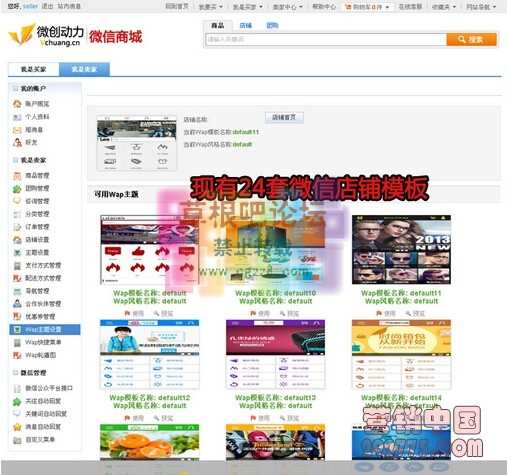Click 预览 under template default10
This screenshot has height=475, width=507.
[289, 314]
